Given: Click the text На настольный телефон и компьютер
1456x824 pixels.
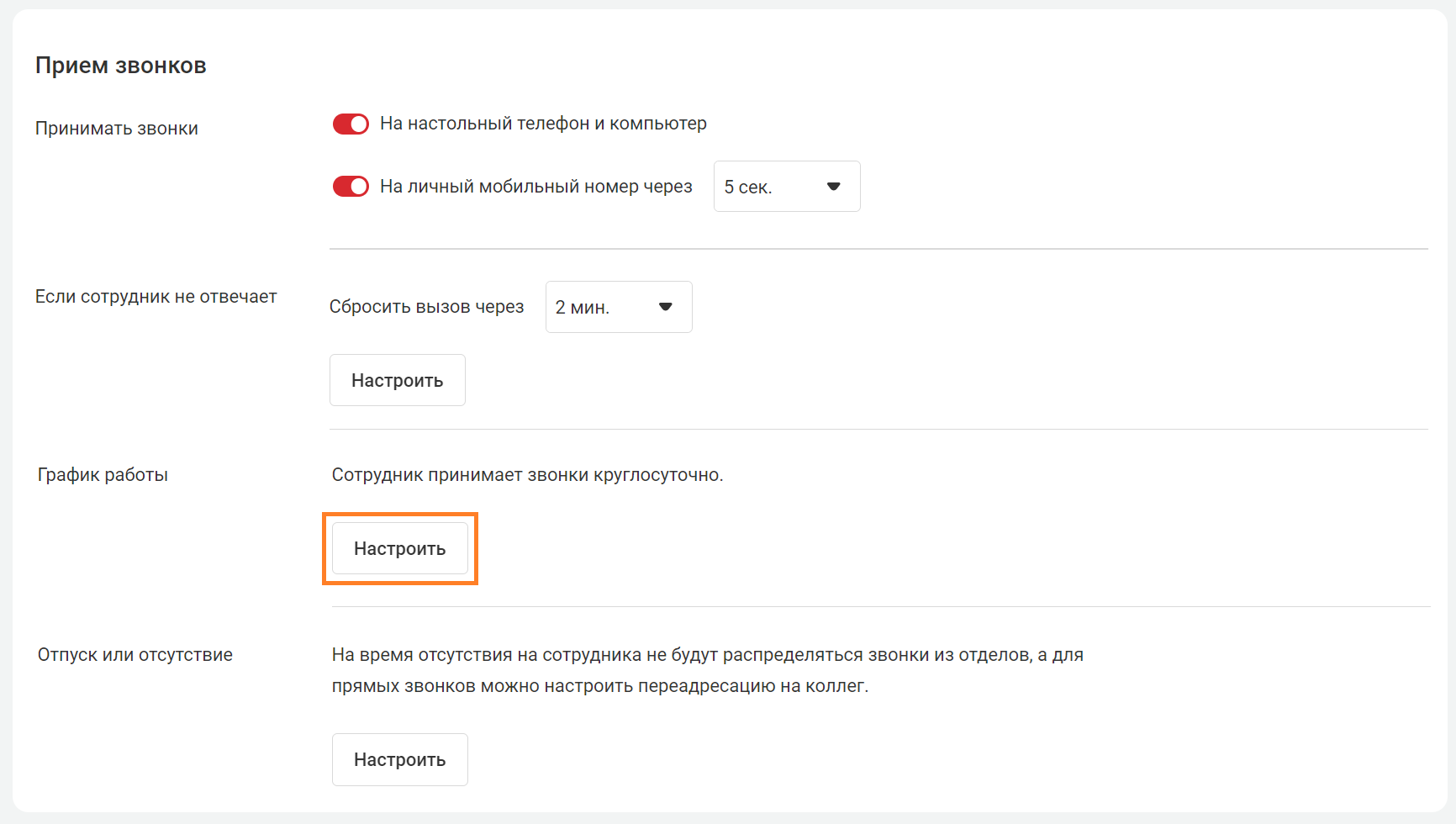Looking at the screenshot, I should [x=543, y=124].
